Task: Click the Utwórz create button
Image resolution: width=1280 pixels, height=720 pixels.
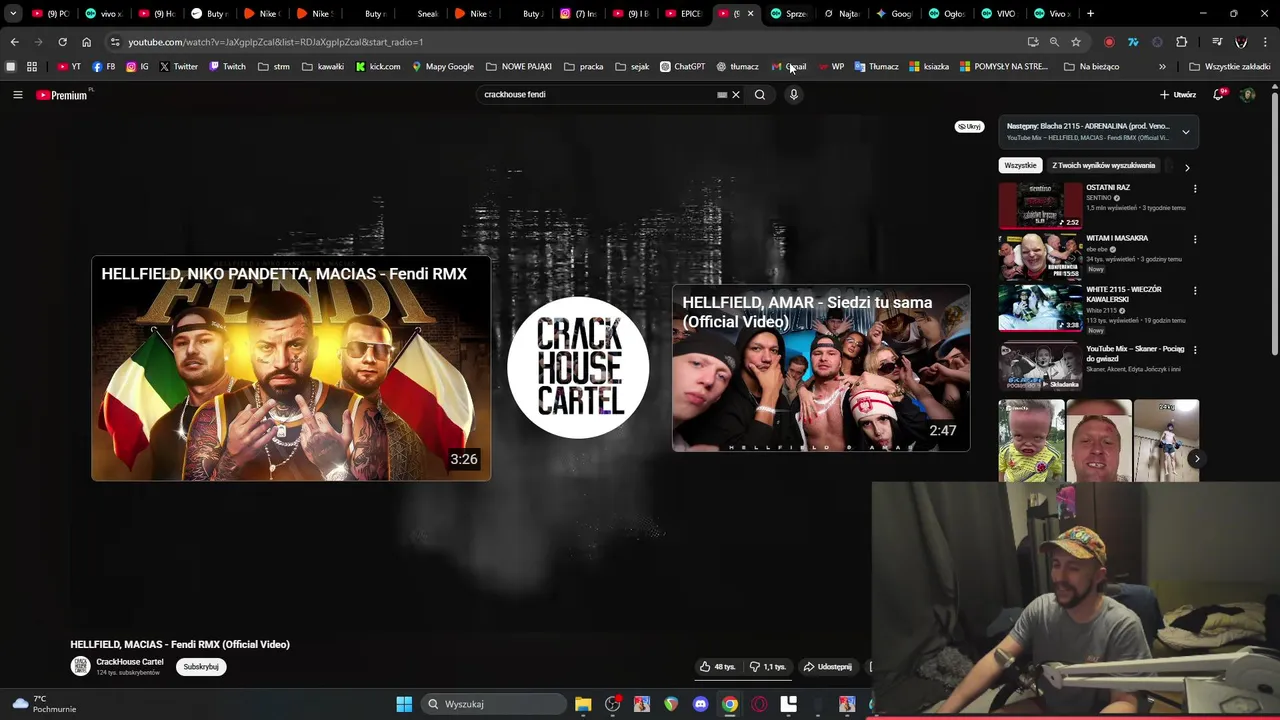Action: click(1178, 95)
